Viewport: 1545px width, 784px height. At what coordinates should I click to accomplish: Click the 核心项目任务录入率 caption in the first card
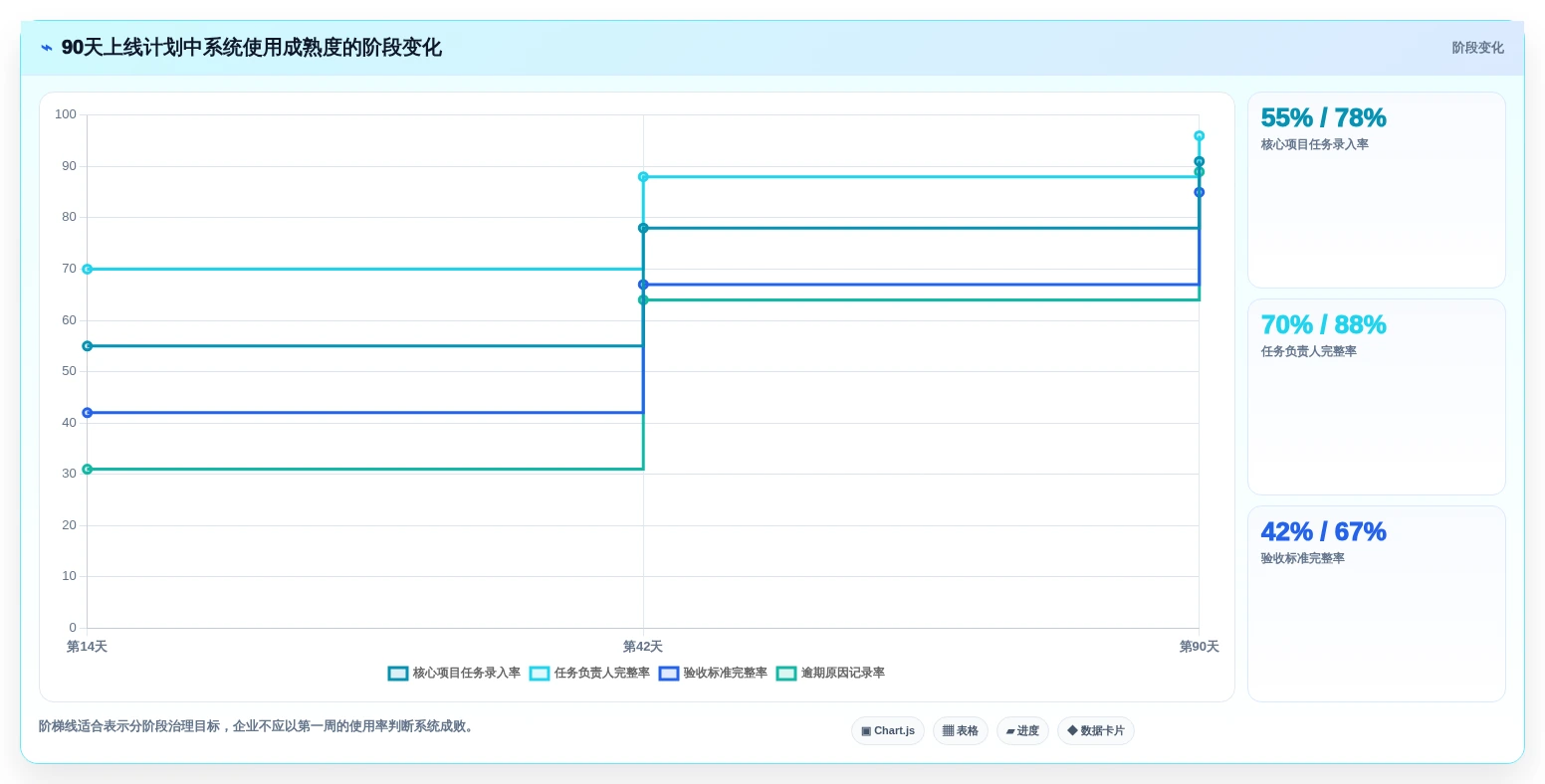pyautogui.click(x=1314, y=145)
